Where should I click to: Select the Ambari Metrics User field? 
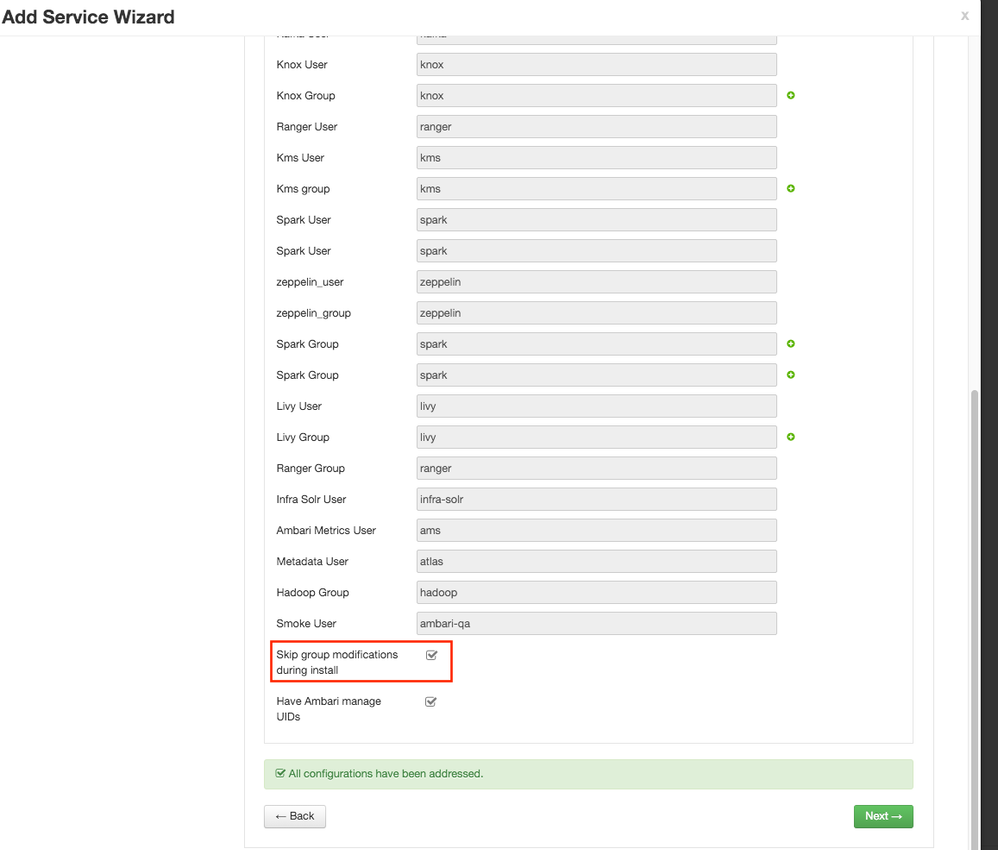596,530
